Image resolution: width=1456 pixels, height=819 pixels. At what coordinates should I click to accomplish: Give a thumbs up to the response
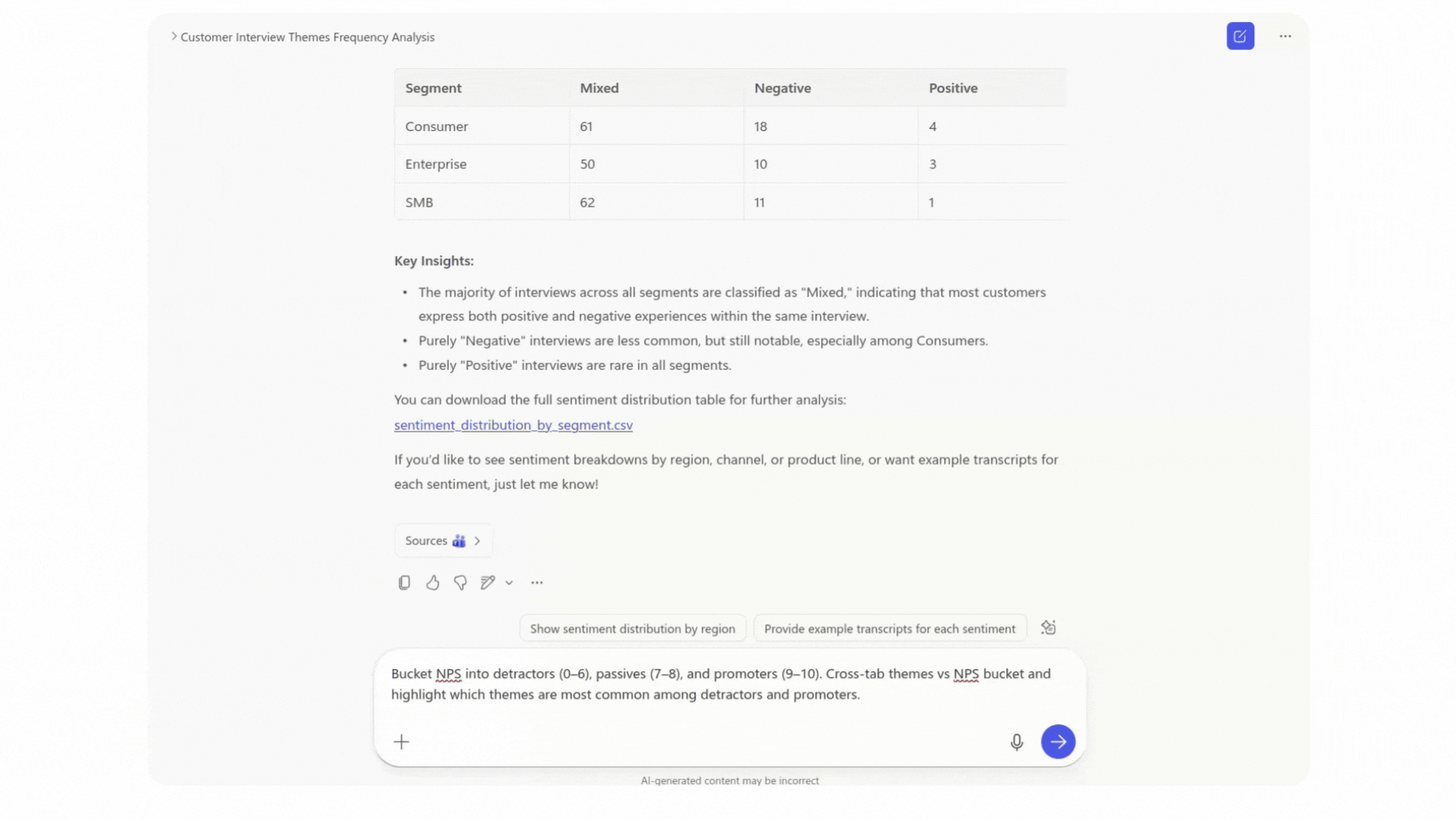(x=432, y=582)
